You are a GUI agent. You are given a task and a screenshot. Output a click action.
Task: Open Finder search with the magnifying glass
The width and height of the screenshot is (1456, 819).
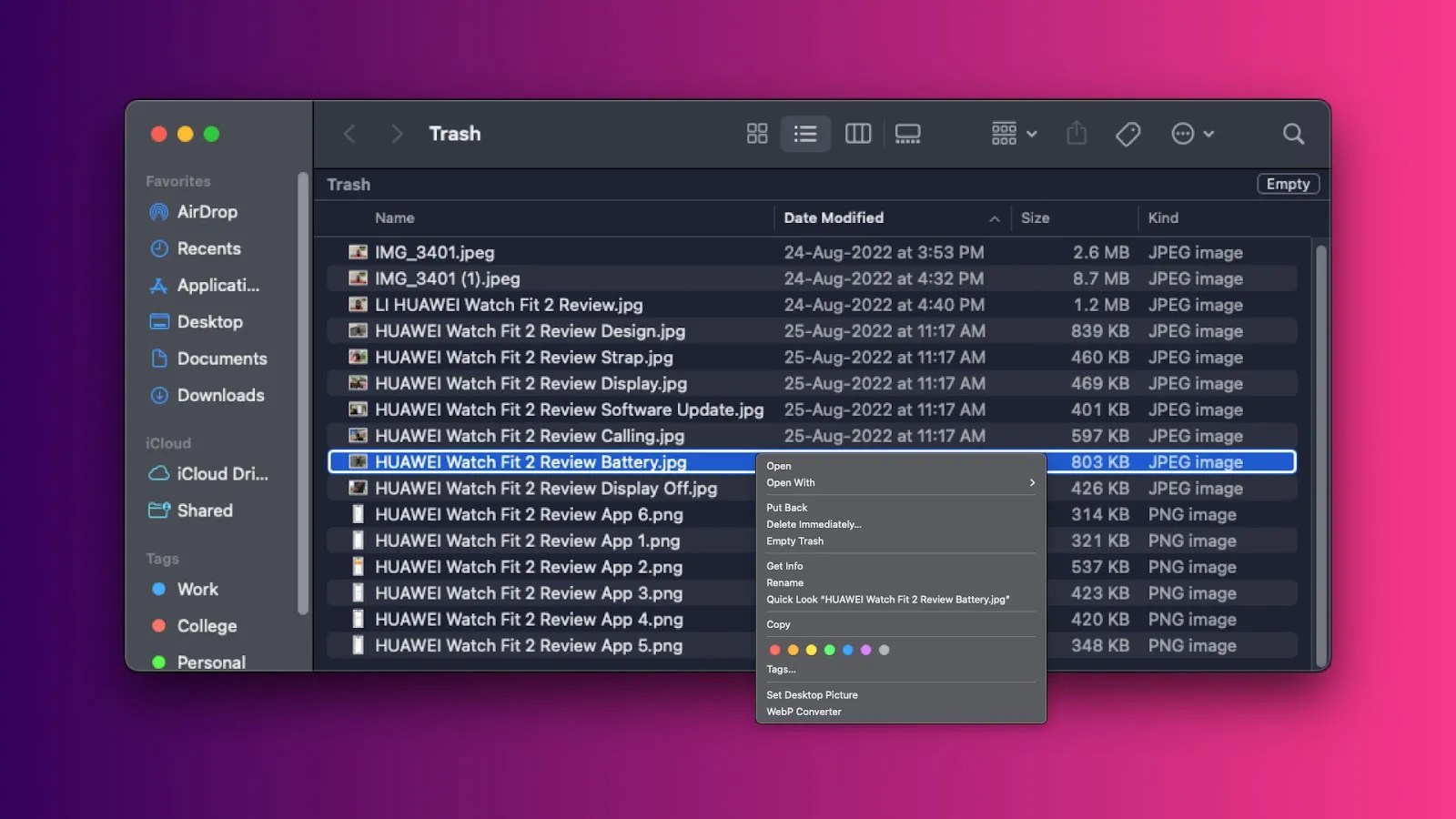1294,134
